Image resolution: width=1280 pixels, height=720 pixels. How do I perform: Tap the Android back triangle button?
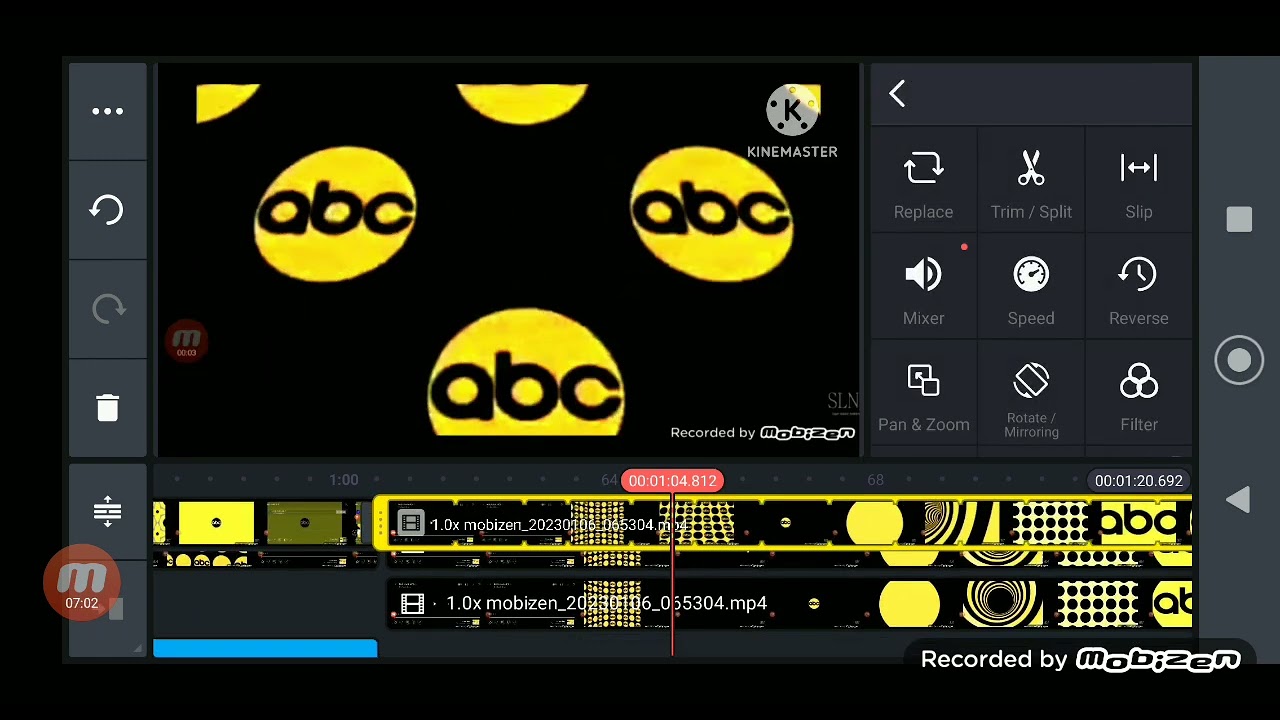[1238, 500]
